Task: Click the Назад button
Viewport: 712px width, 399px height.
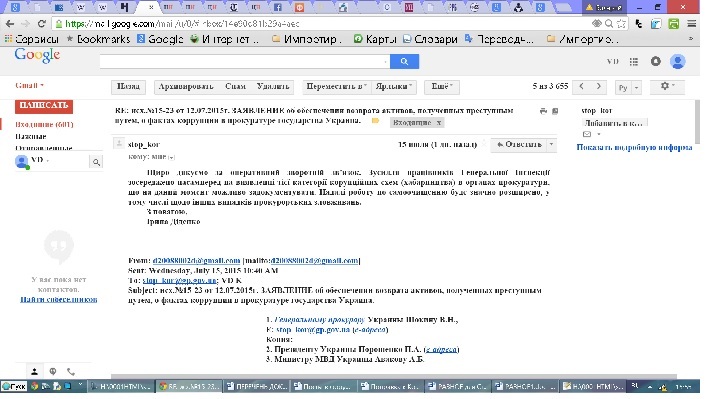Action: tap(129, 86)
